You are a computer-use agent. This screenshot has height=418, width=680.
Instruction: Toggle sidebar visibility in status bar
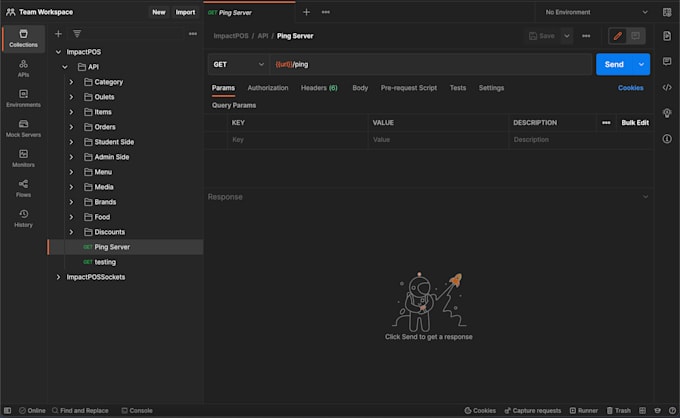click(7, 410)
